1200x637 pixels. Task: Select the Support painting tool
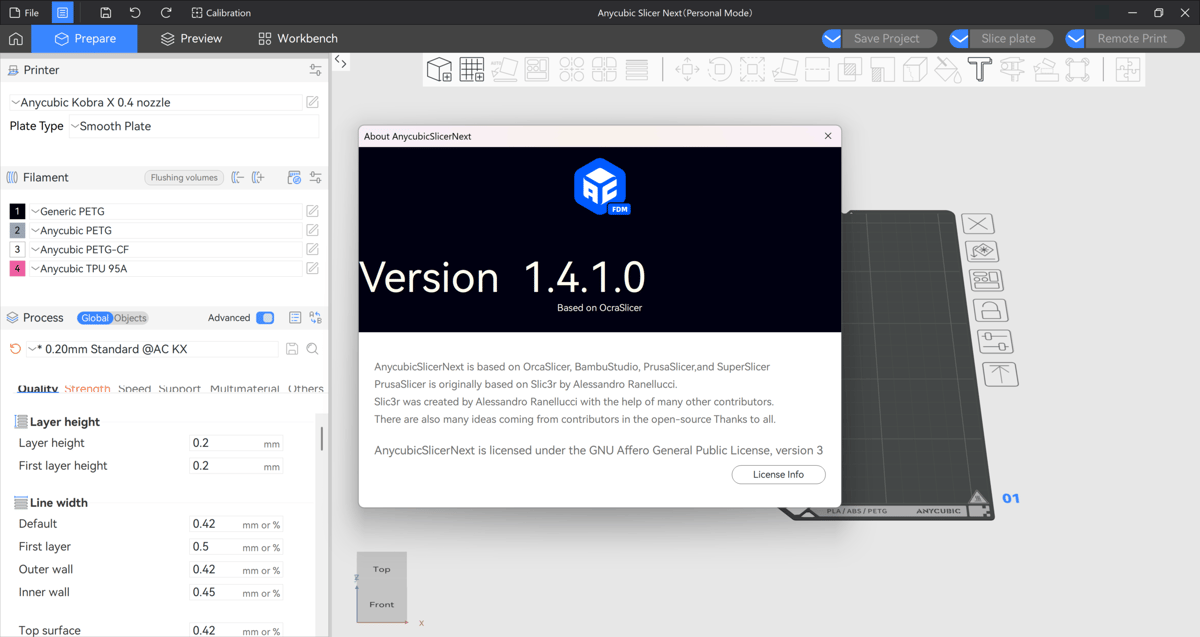(x=882, y=69)
